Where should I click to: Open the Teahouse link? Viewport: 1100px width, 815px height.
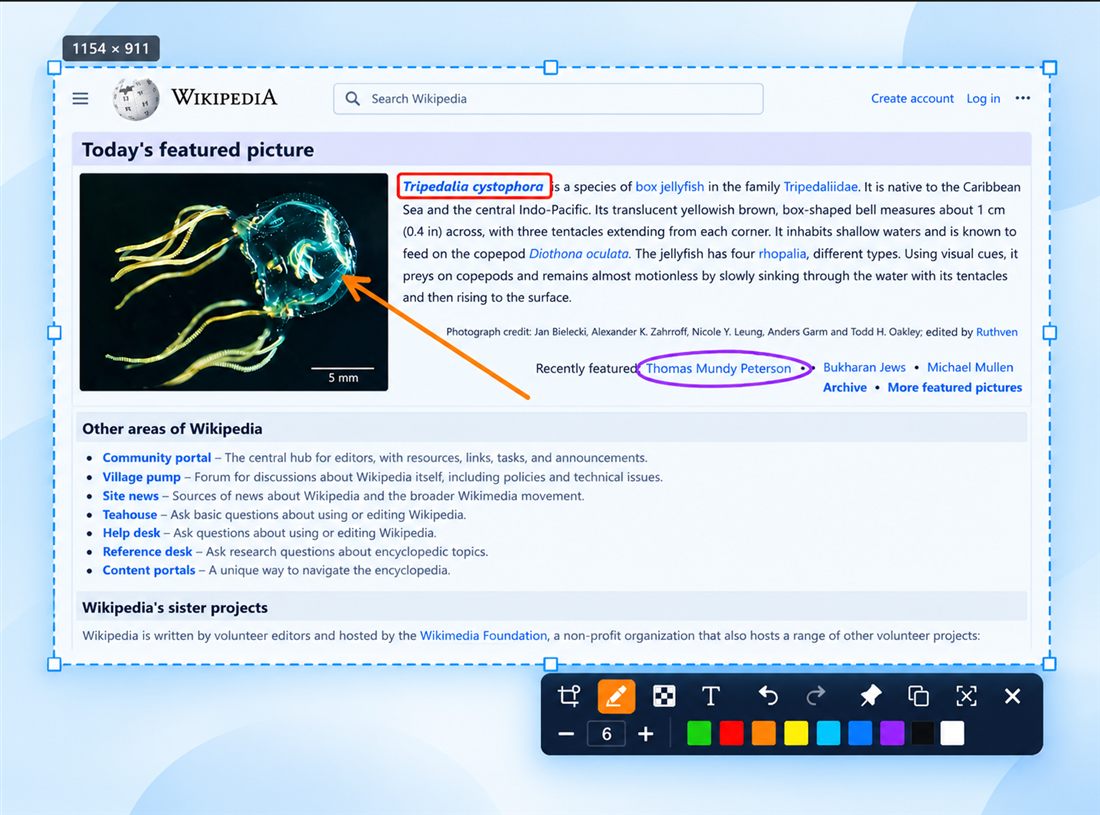coord(129,514)
